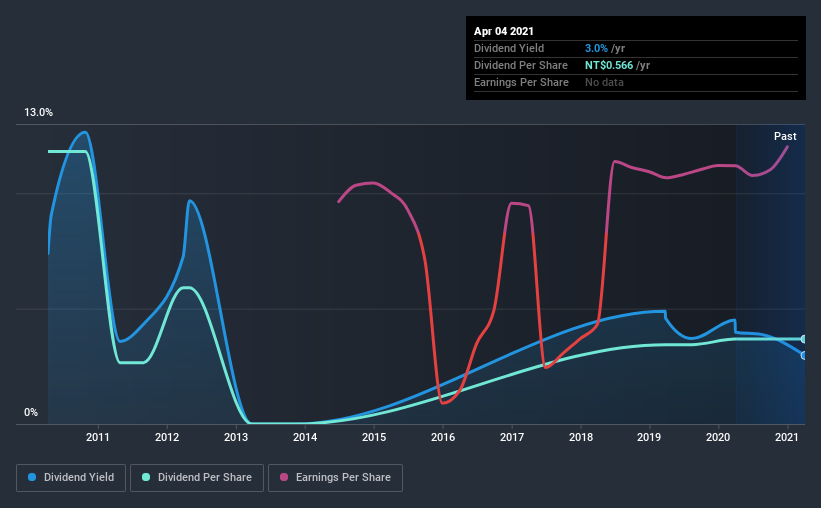
Task: Click the 2011 x-axis label
Action: pyautogui.click(x=98, y=437)
